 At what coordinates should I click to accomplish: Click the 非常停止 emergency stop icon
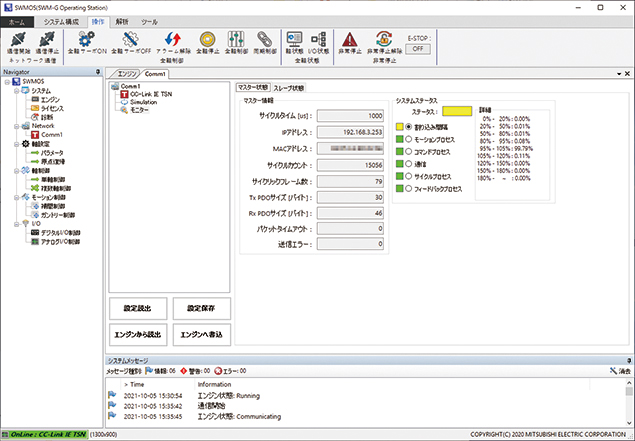[347, 40]
